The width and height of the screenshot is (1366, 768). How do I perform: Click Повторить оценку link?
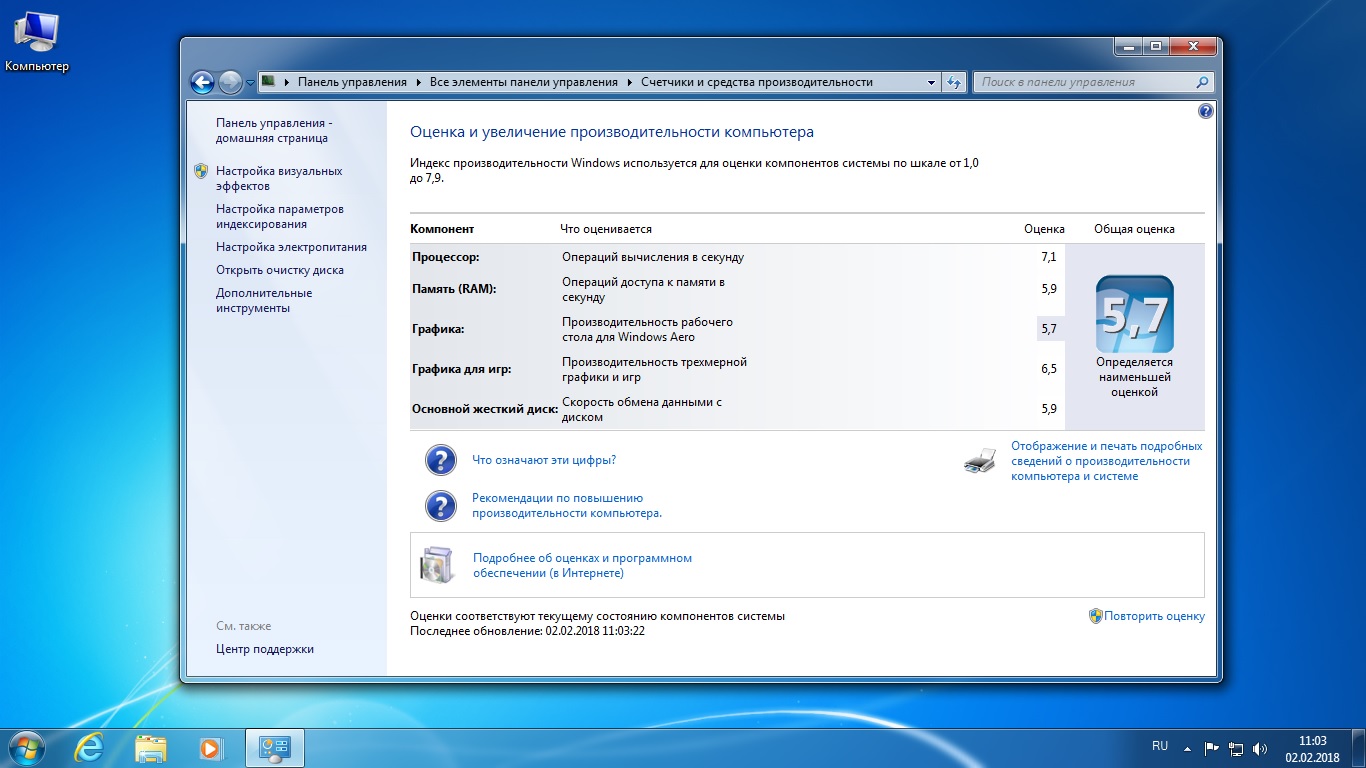[x=1154, y=617]
